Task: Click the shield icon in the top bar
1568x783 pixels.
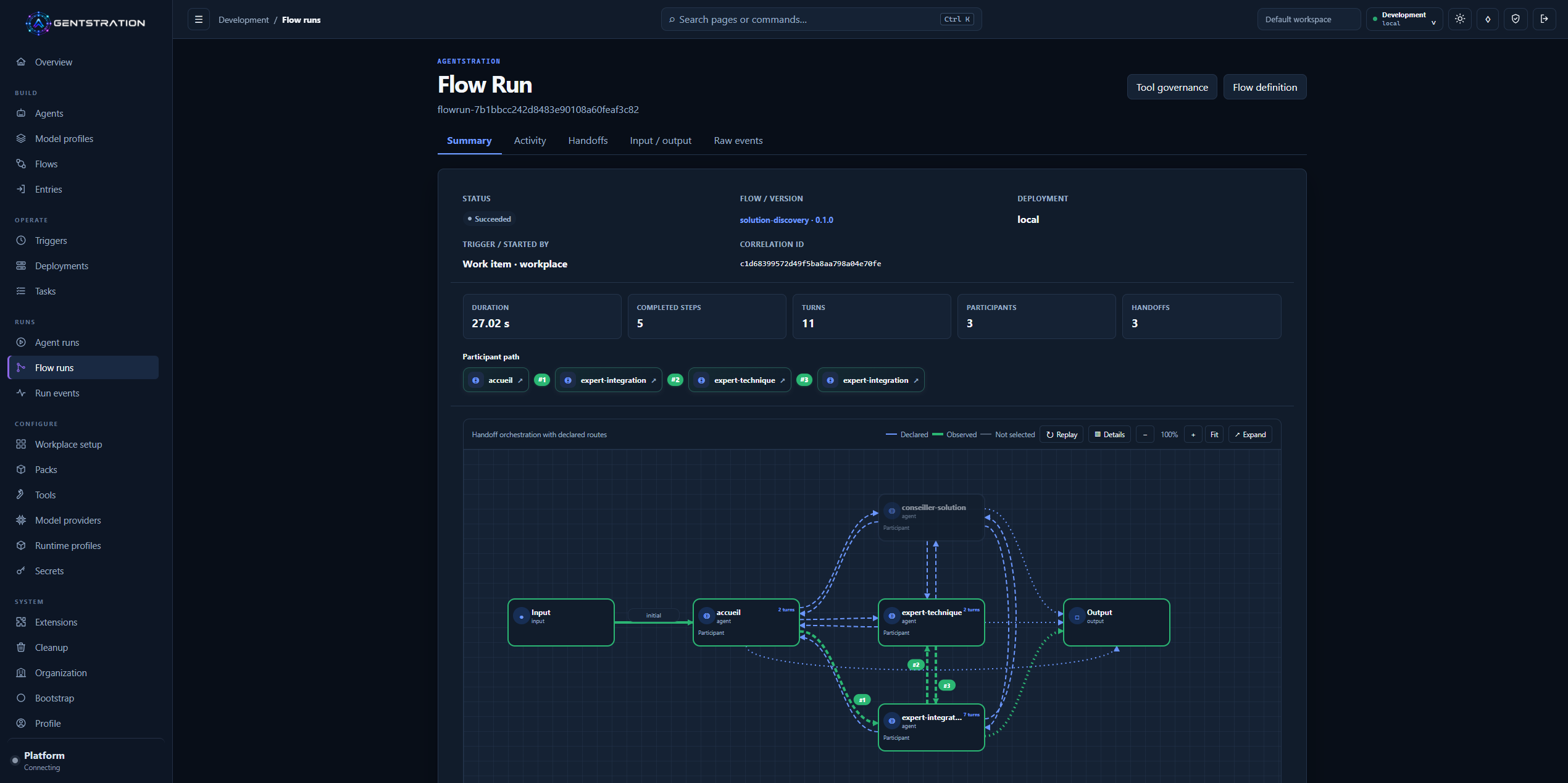Action: tap(1516, 19)
